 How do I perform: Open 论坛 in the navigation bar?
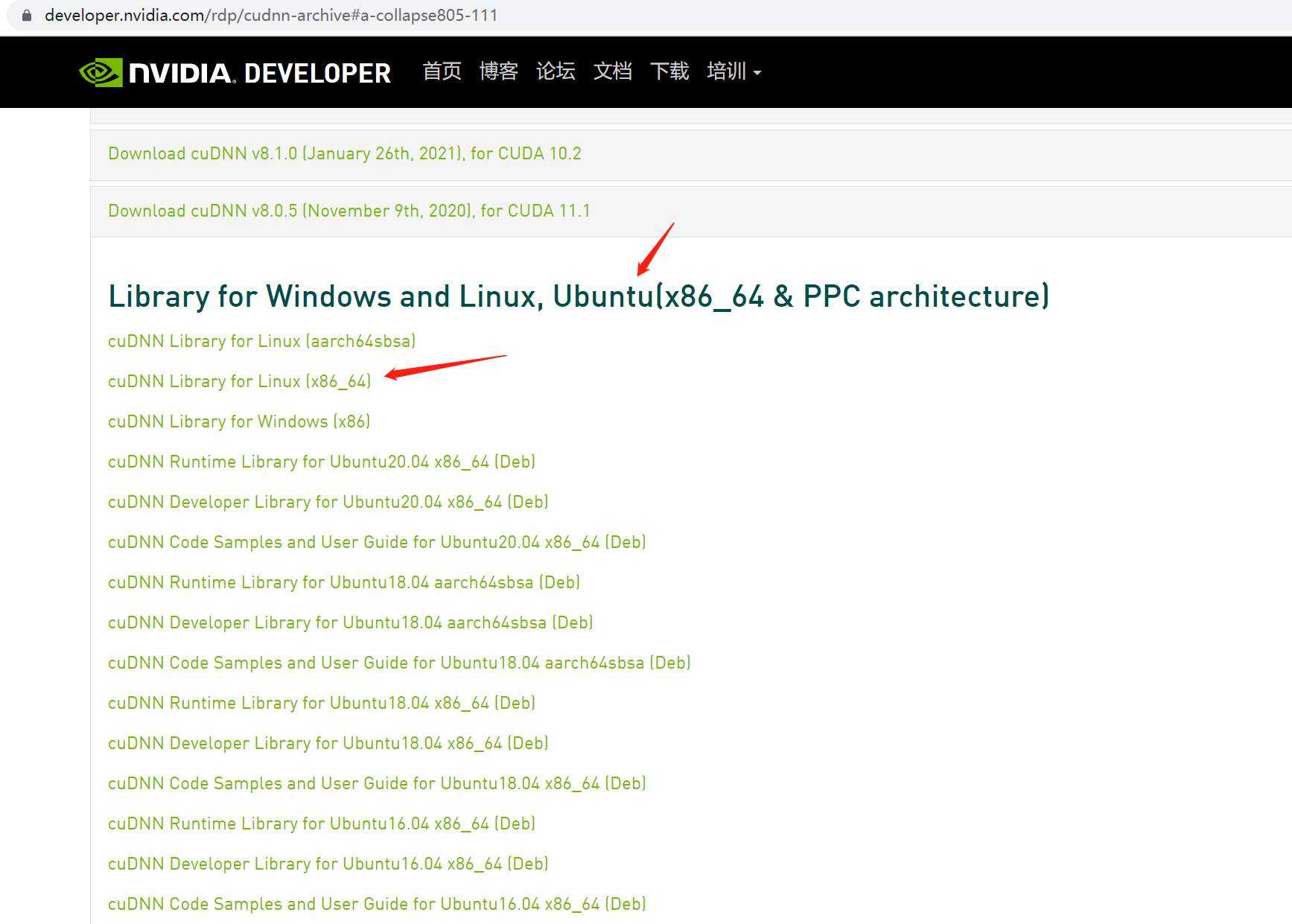[x=556, y=71]
